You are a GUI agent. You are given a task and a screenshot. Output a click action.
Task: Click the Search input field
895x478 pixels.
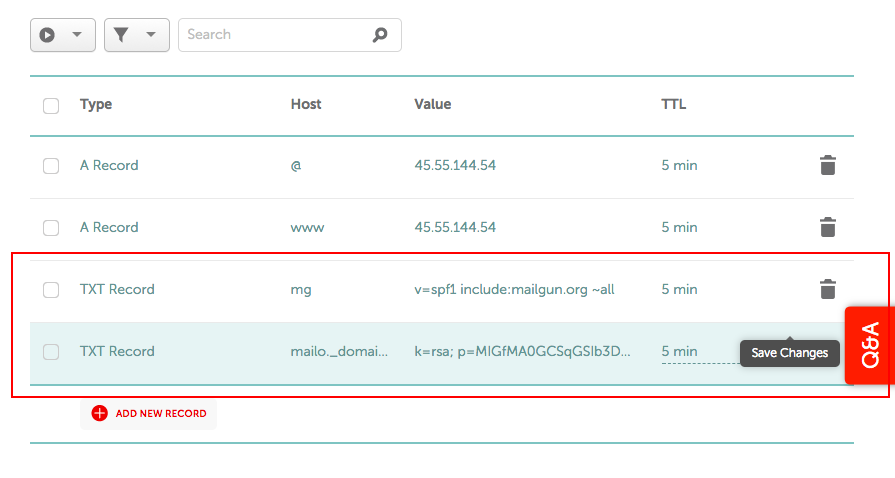point(289,35)
